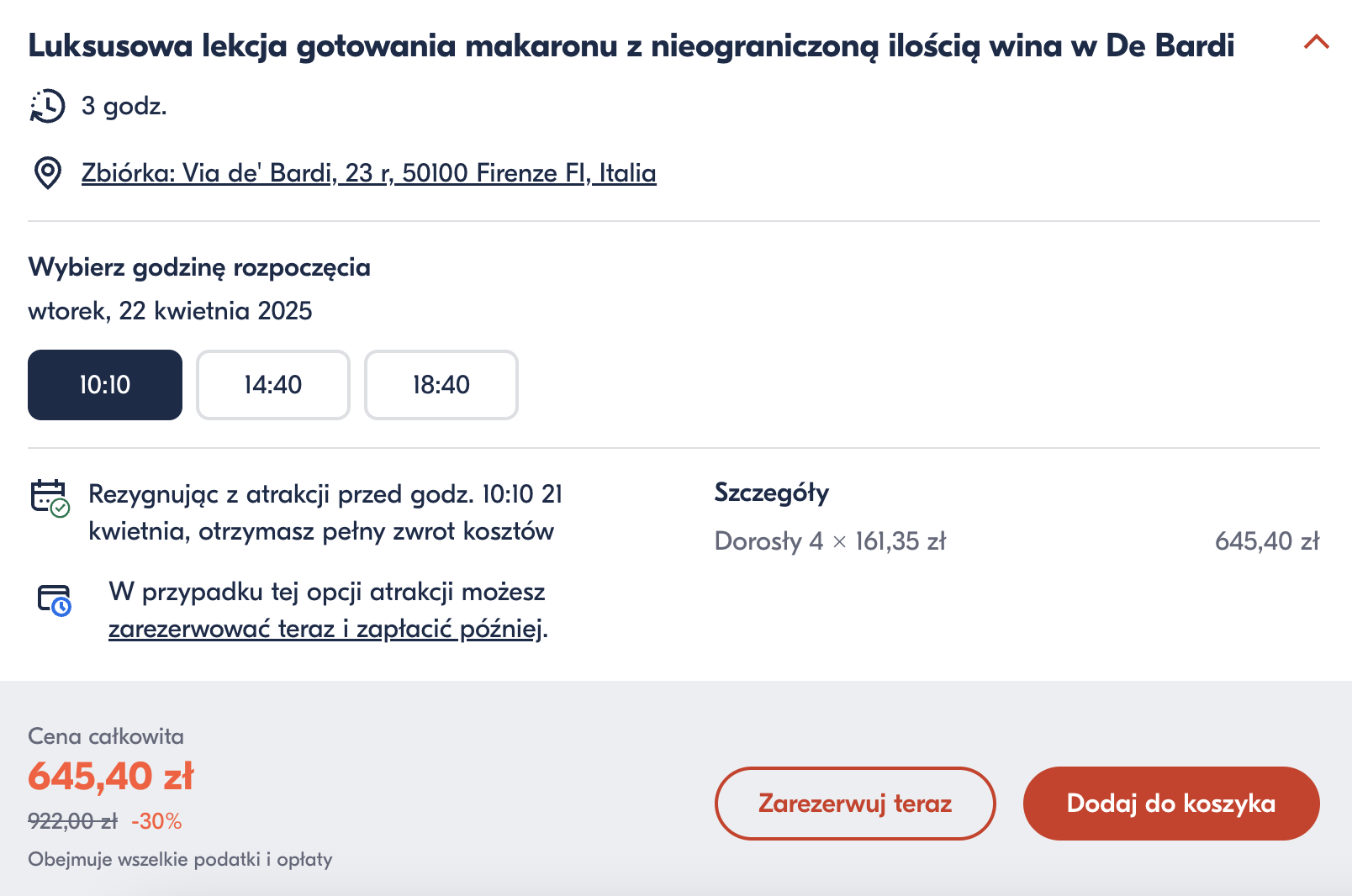The image size is (1352, 896).
Task: Collapse the tour option with red chevron
Action: [x=1316, y=42]
